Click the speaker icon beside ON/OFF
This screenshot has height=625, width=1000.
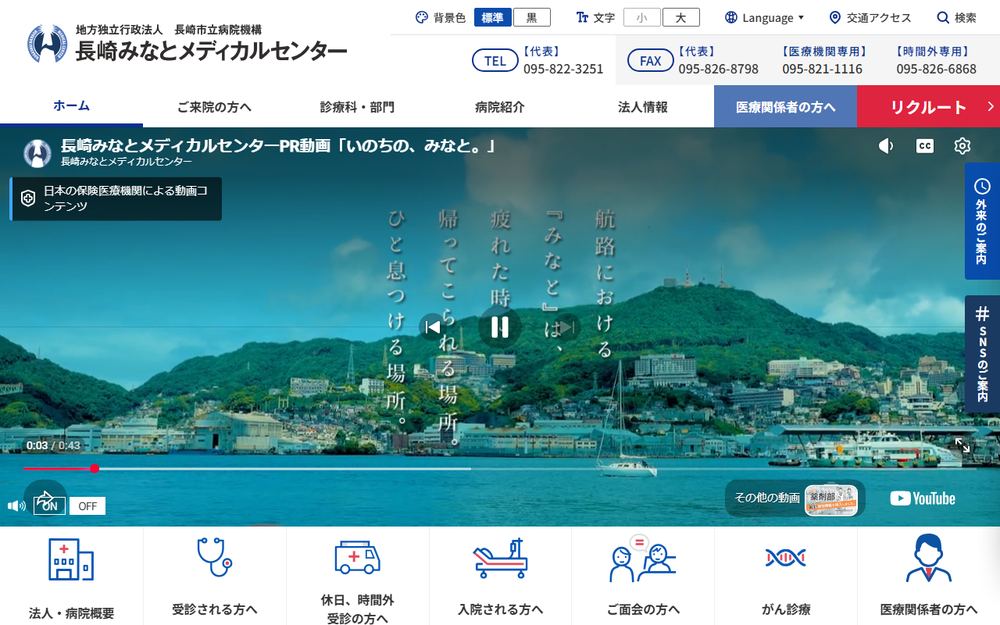click(16, 506)
